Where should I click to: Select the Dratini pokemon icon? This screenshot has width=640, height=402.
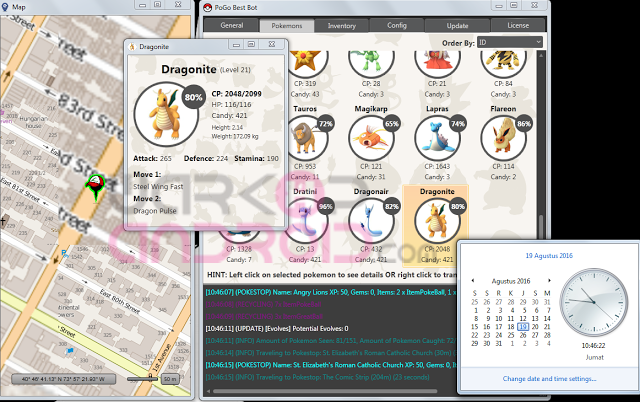pos(305,221)
